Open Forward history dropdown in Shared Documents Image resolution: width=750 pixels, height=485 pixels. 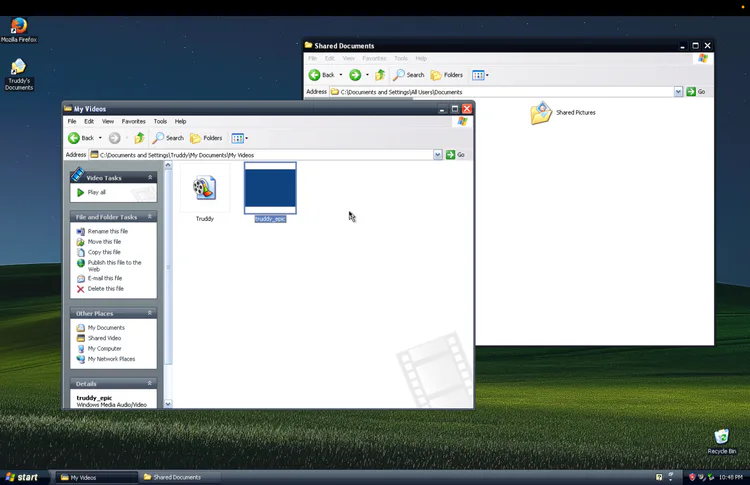click(367, 75)
